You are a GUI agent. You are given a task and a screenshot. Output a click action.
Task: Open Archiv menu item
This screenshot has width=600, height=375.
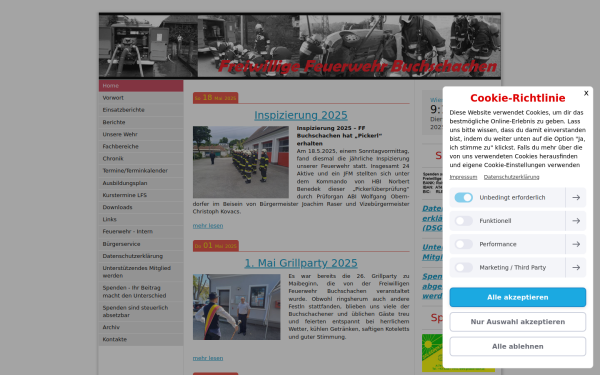[x=141, y=327]
